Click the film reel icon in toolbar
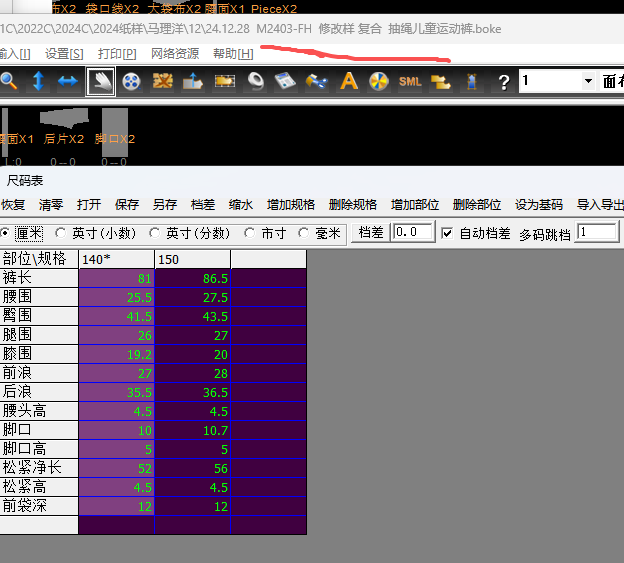The height and width of the screenshot is (563, 624). click(x=131, y=81)
